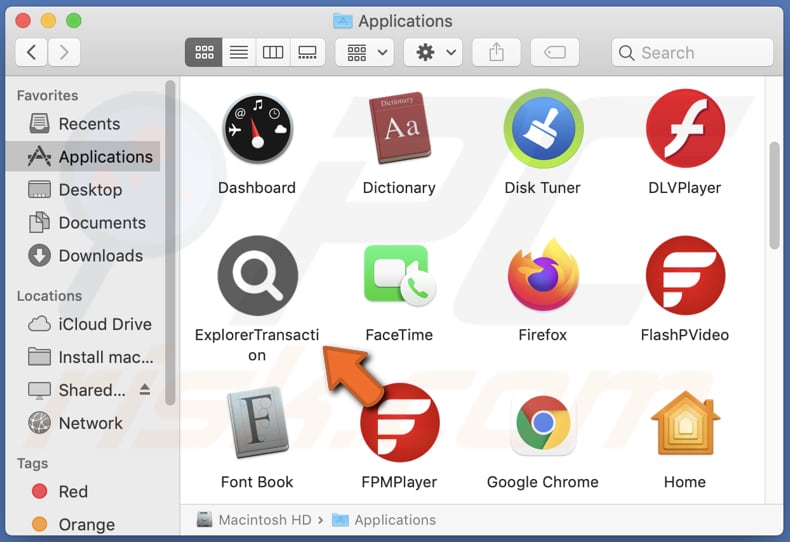The height and width of the screenshot is (542, 790).
Task: Select the Firefox app icon
Action: 543,275
